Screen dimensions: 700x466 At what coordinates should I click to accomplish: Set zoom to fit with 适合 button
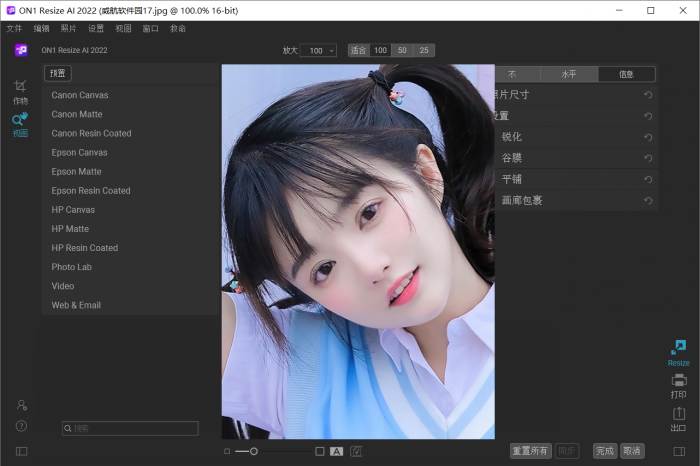[358, 50]
